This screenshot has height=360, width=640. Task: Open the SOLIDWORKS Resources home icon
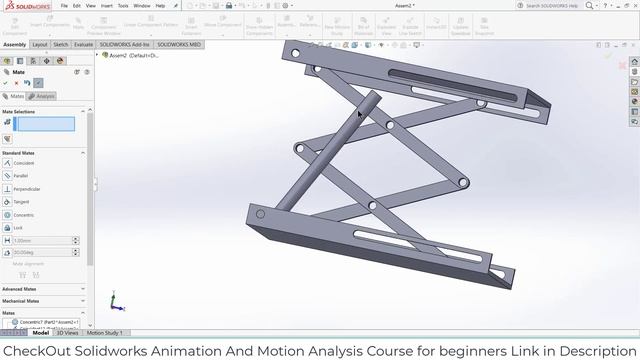(x=634, y=62)
